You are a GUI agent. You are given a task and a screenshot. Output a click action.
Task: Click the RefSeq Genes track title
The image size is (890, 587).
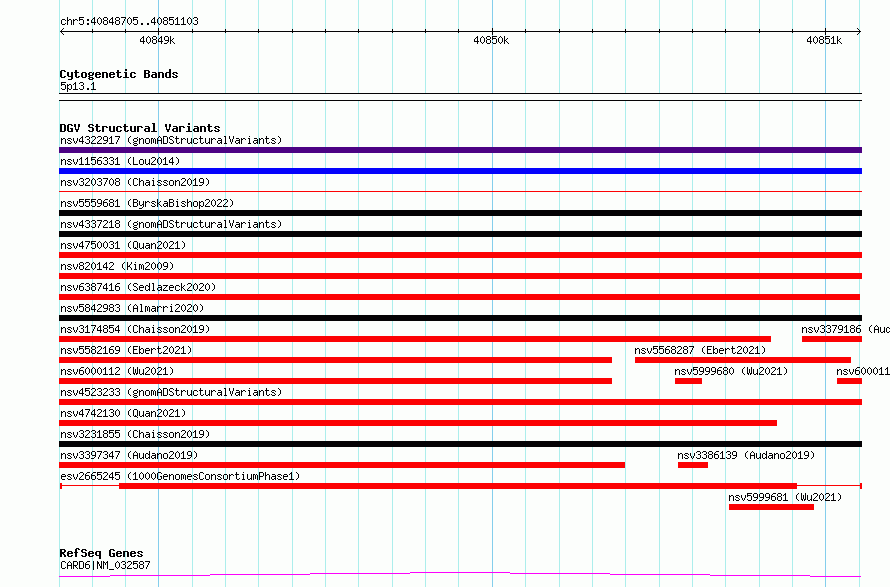pos(101,553)
